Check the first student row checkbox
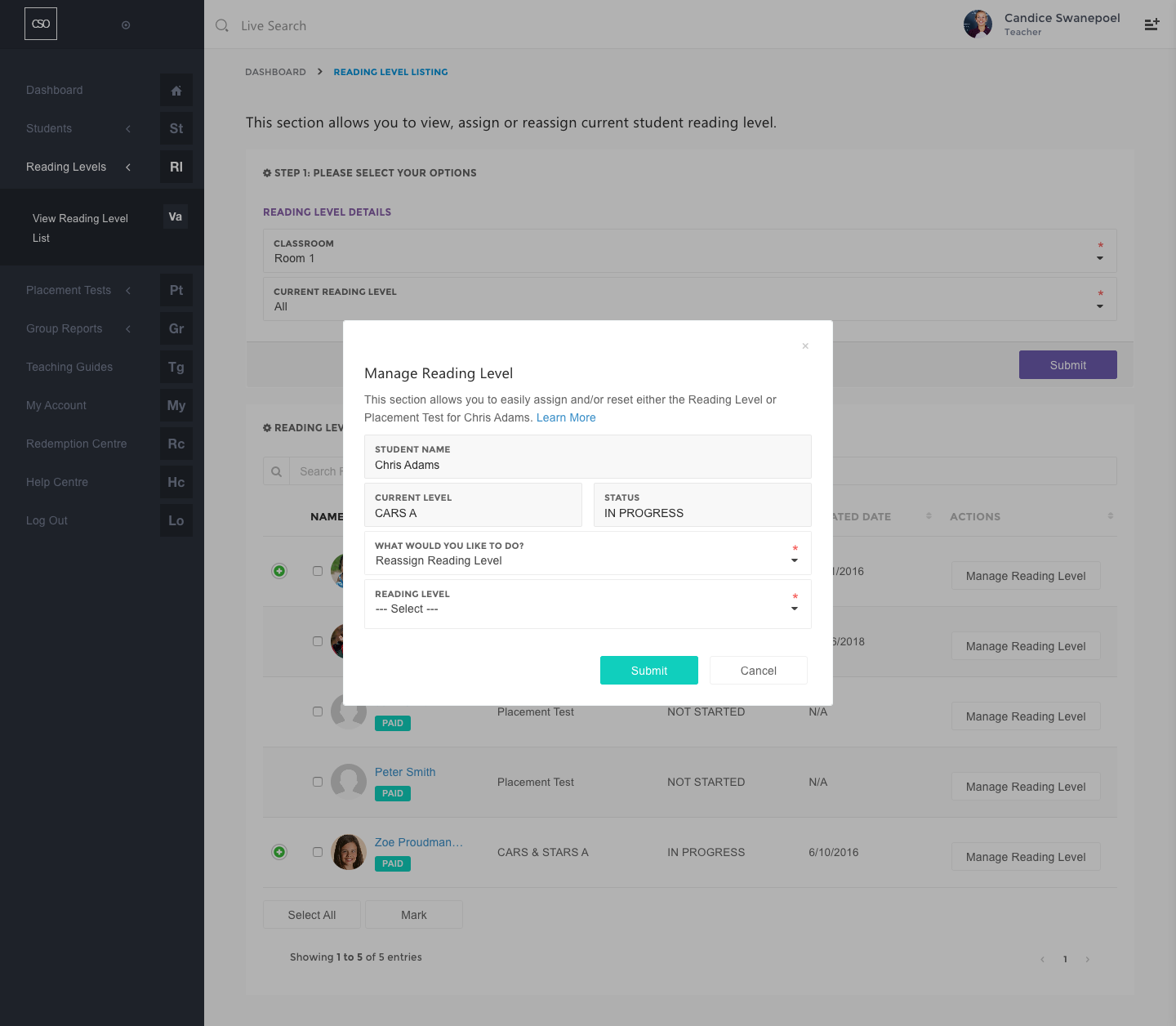The height and width of the screenshot is (1026, 1176). point(318,571)
